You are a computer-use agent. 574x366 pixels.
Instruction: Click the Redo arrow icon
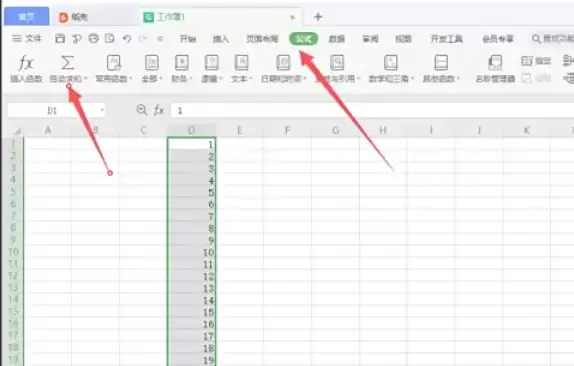click(x=143, y=38)
